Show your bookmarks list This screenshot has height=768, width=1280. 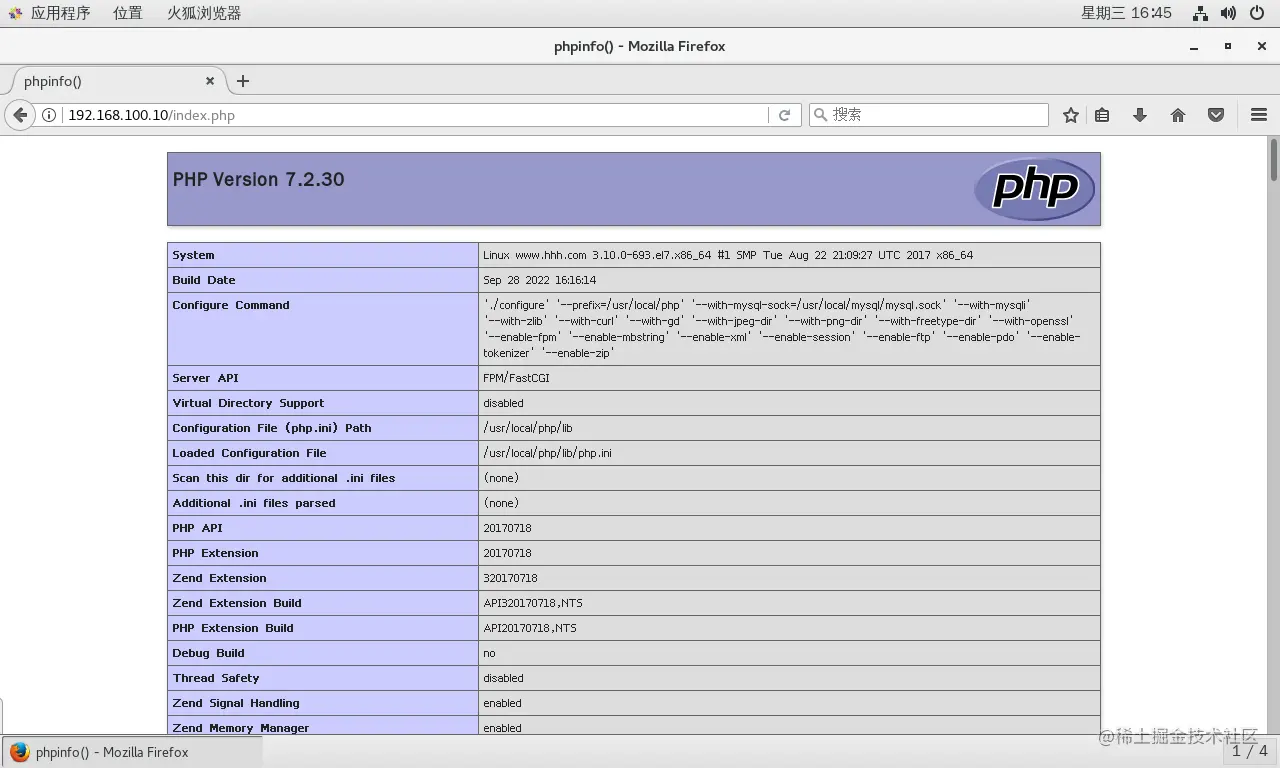pos(1102,115)
